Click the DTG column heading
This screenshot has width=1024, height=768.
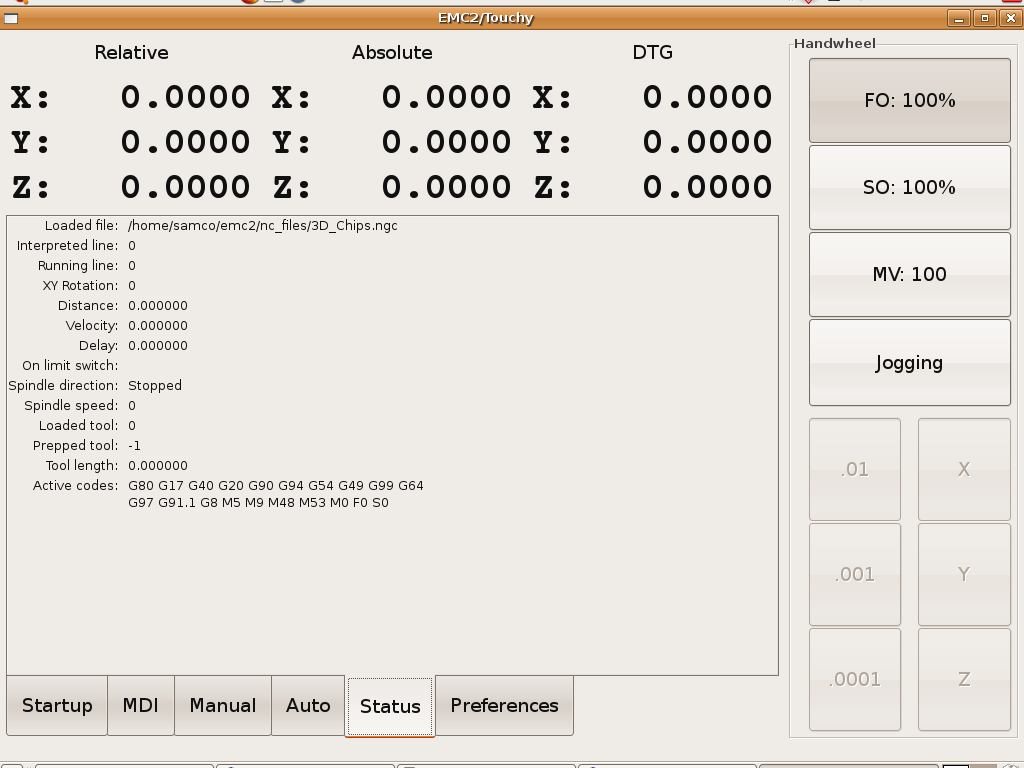652,52
